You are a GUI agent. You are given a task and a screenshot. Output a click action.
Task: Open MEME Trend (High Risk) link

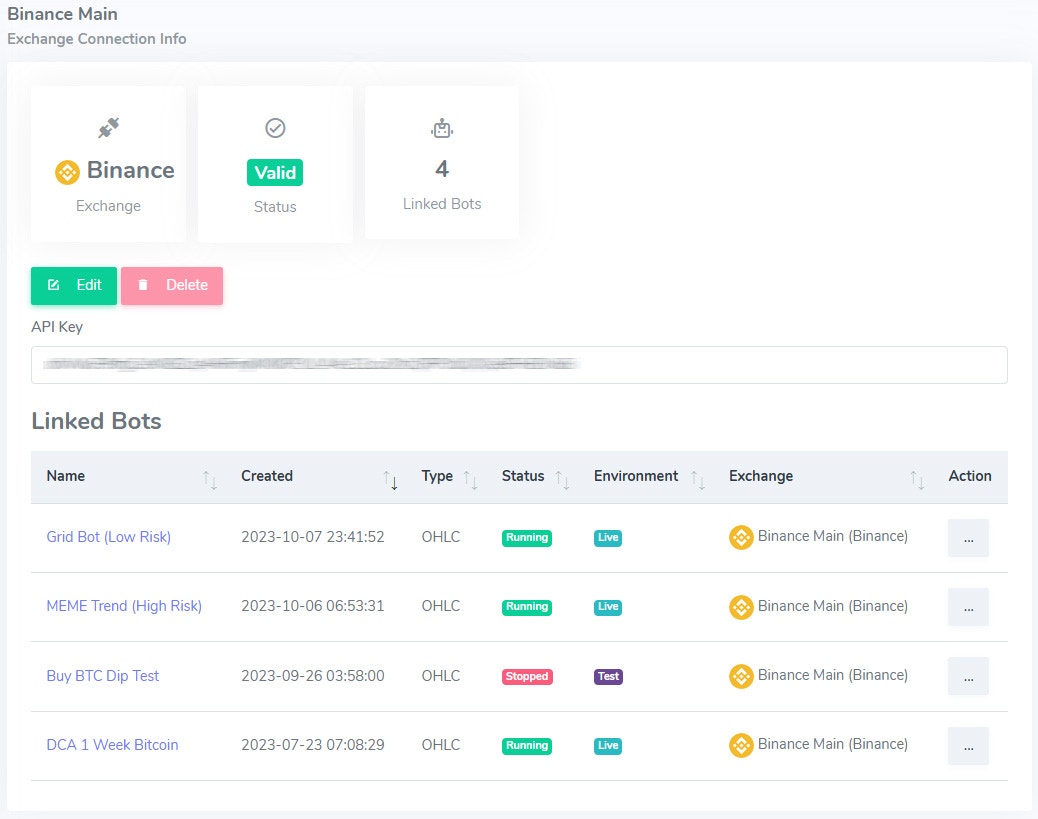click(x=124, y=606)
